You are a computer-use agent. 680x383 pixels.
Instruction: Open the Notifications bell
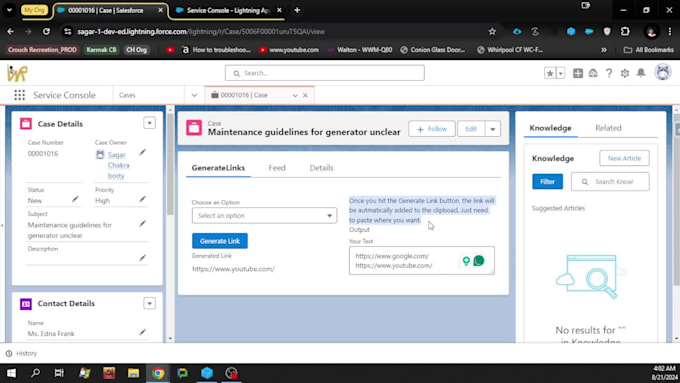pos(641,73)
